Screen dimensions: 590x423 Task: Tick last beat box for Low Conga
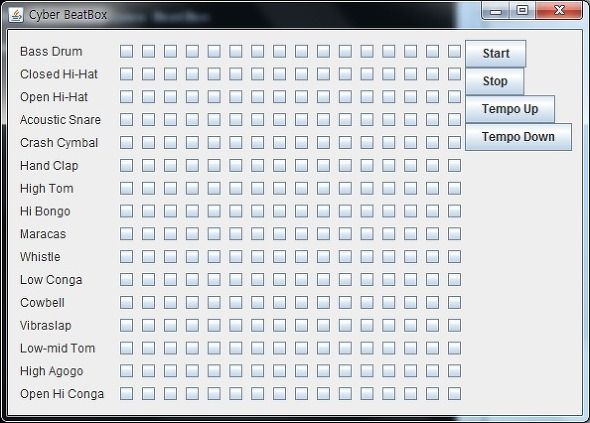(455, 280)
